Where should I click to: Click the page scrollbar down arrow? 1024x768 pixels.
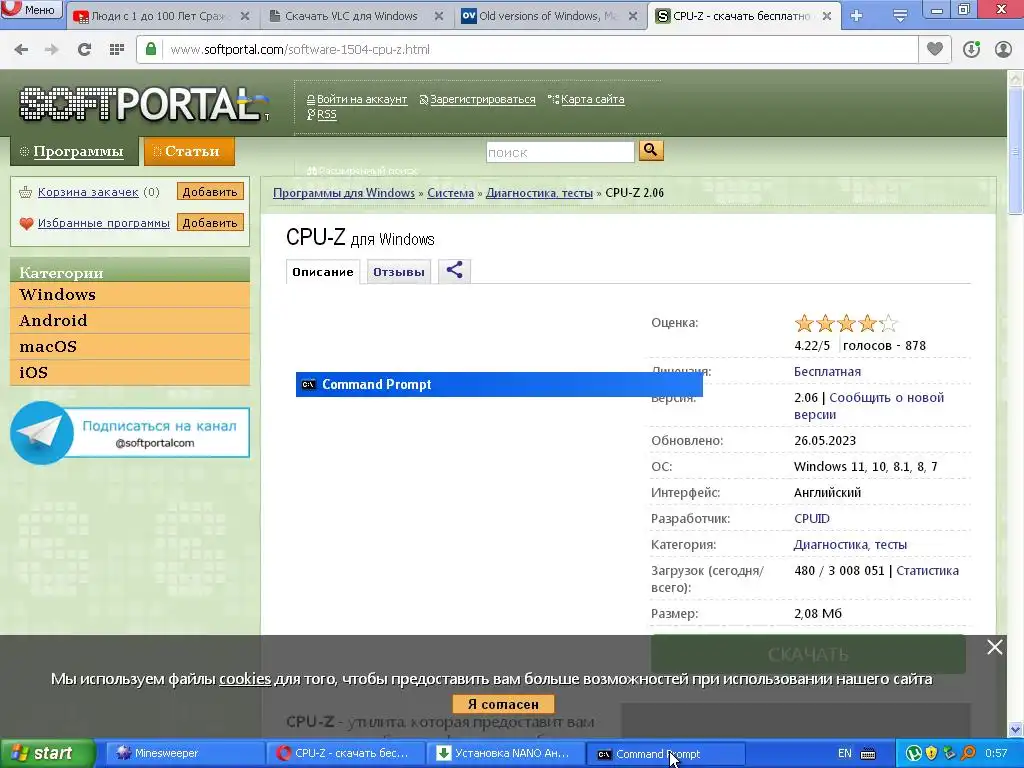1016,729
